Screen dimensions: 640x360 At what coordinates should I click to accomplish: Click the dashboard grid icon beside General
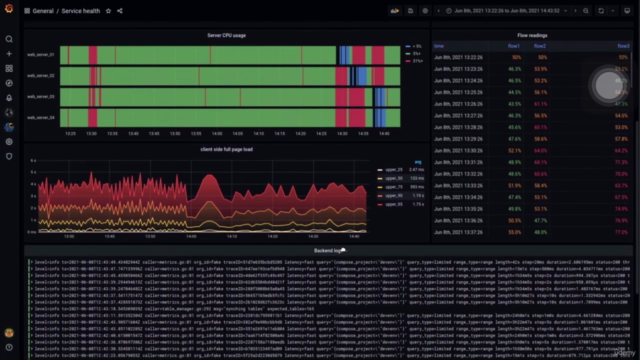[x=27, y=11]
